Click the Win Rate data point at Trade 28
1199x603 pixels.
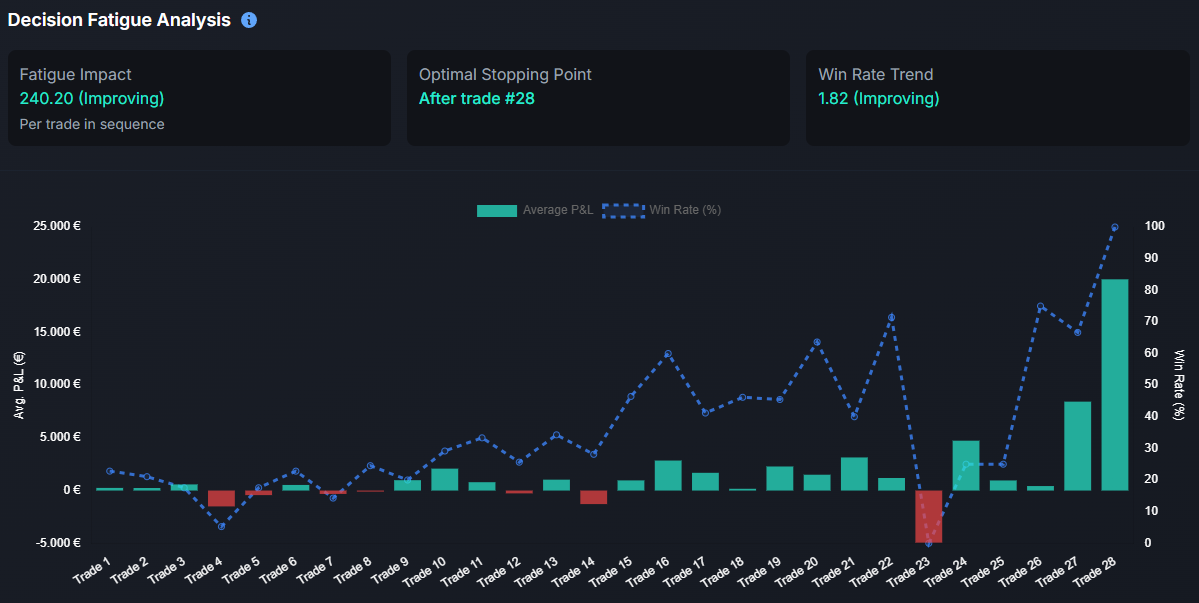pos(1116,226)
